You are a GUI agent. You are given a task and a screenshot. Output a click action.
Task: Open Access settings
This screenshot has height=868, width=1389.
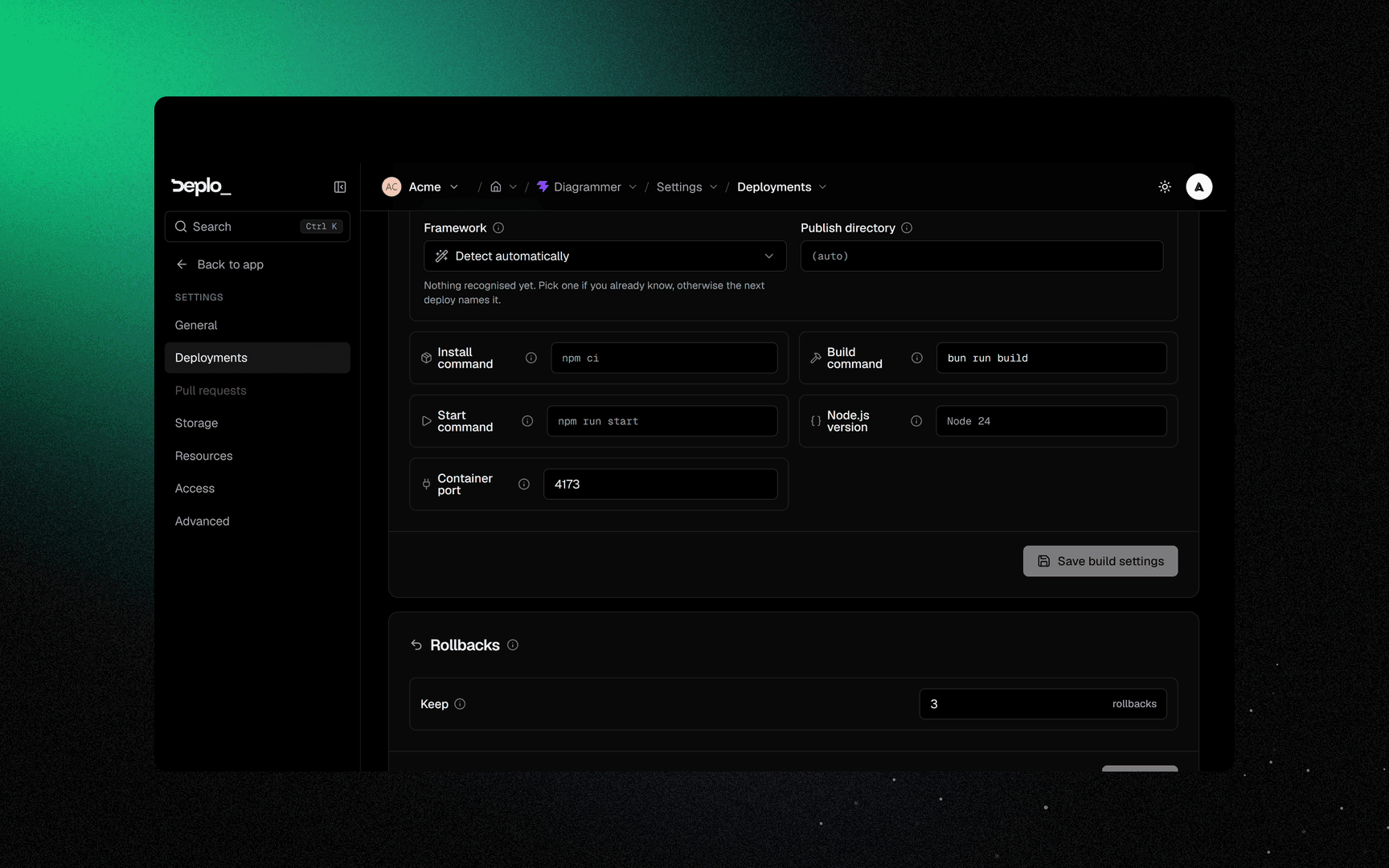(257, 489)
